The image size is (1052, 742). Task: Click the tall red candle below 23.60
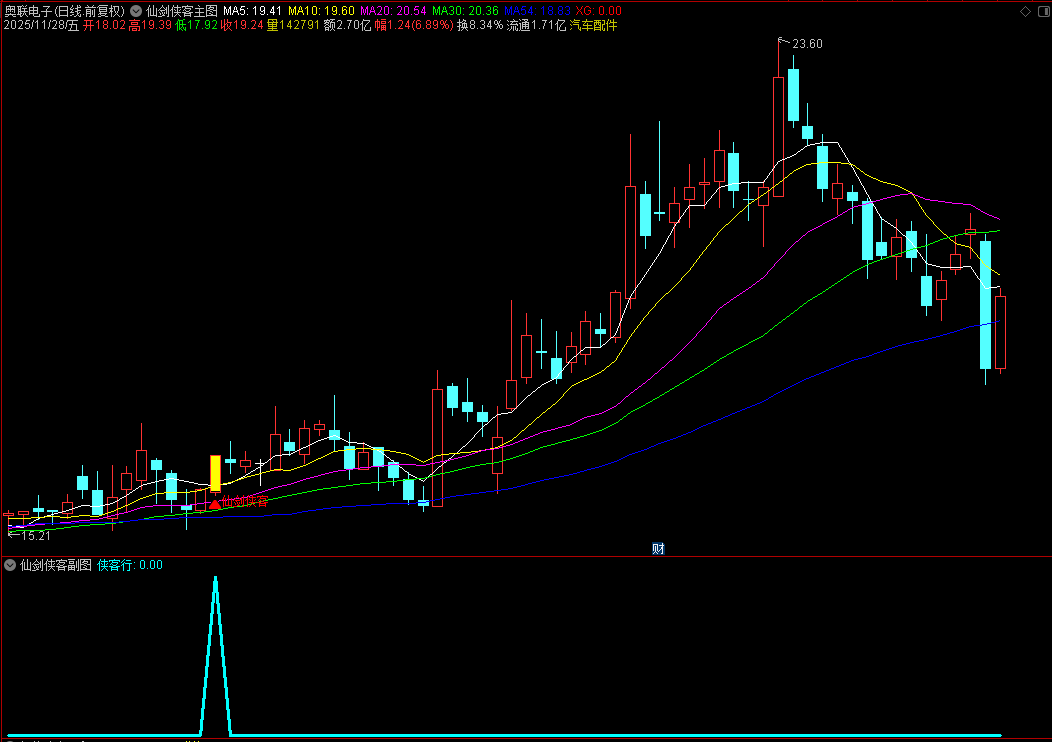pos(778,137)
